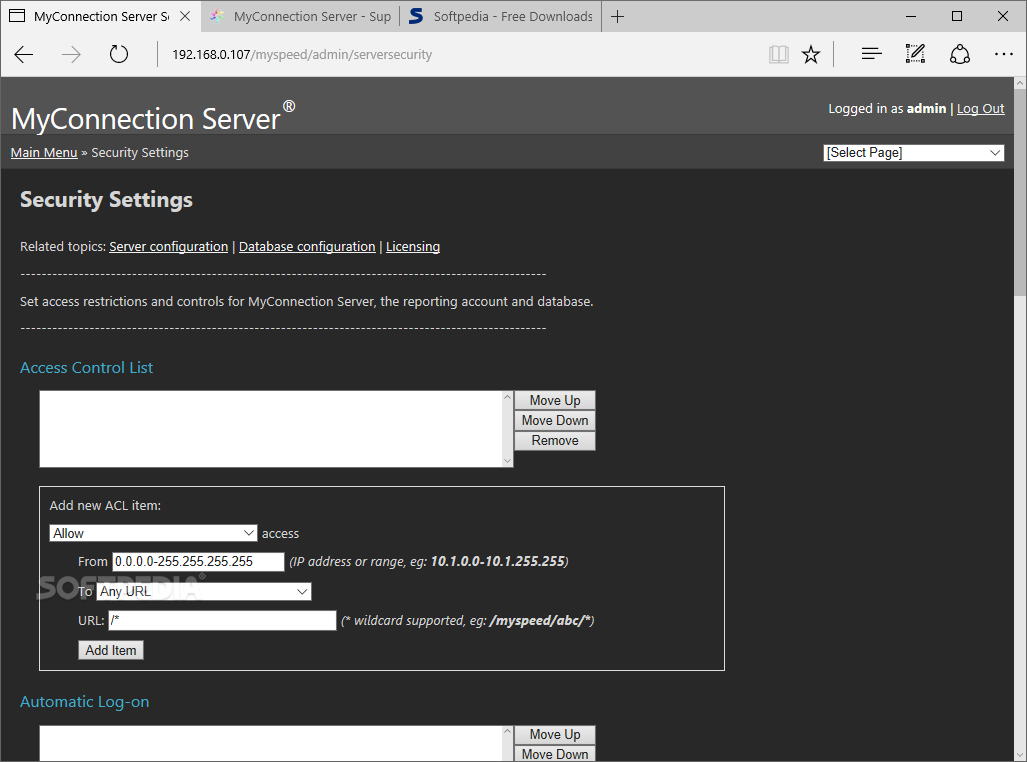
Task: Click the 'Add new ACL item:' label
Action: coord(105,506)
